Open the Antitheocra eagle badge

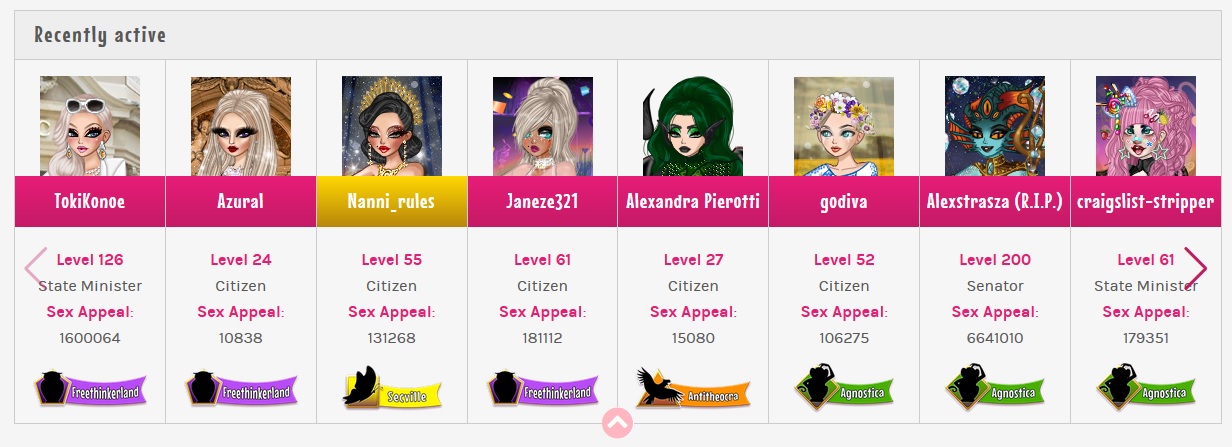693,388
